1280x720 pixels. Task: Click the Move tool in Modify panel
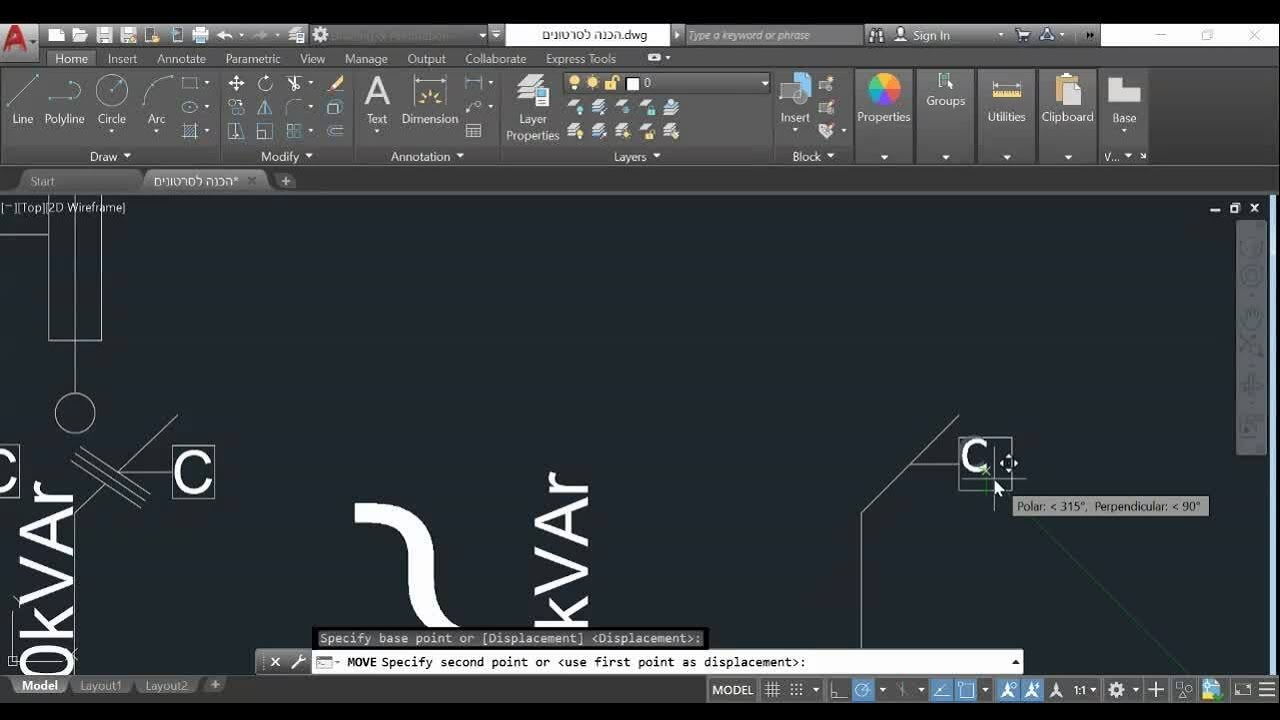[236, 83]
